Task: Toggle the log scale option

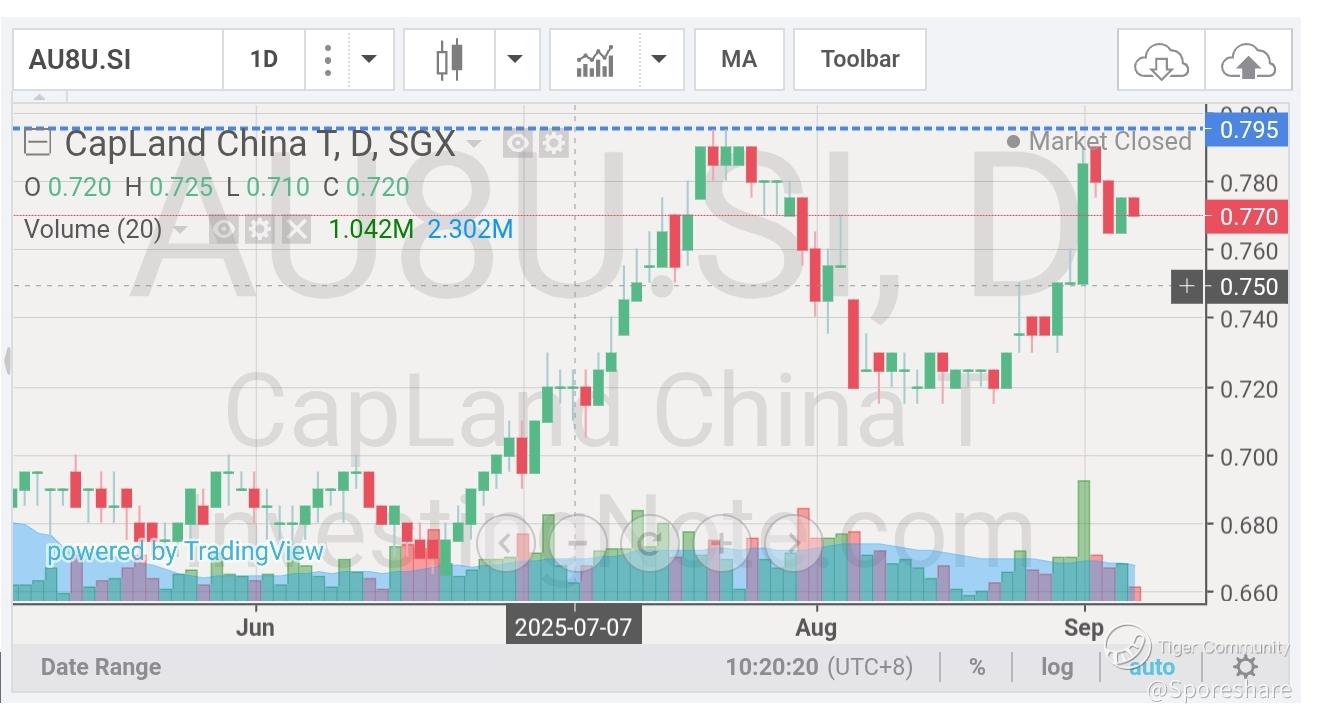Action: point(1057,667)
